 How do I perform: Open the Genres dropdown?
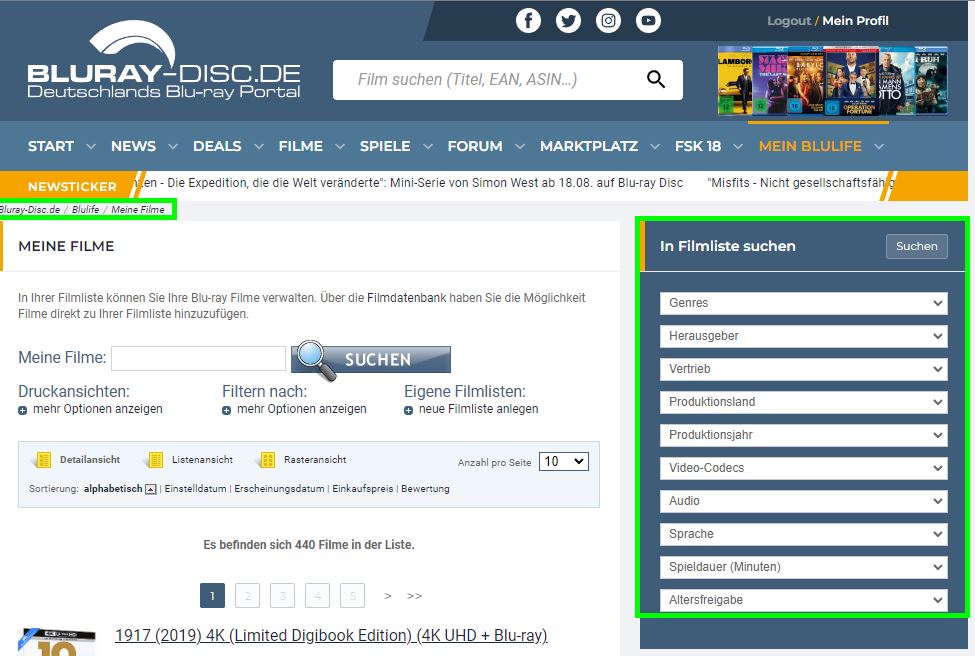point(803,303)
